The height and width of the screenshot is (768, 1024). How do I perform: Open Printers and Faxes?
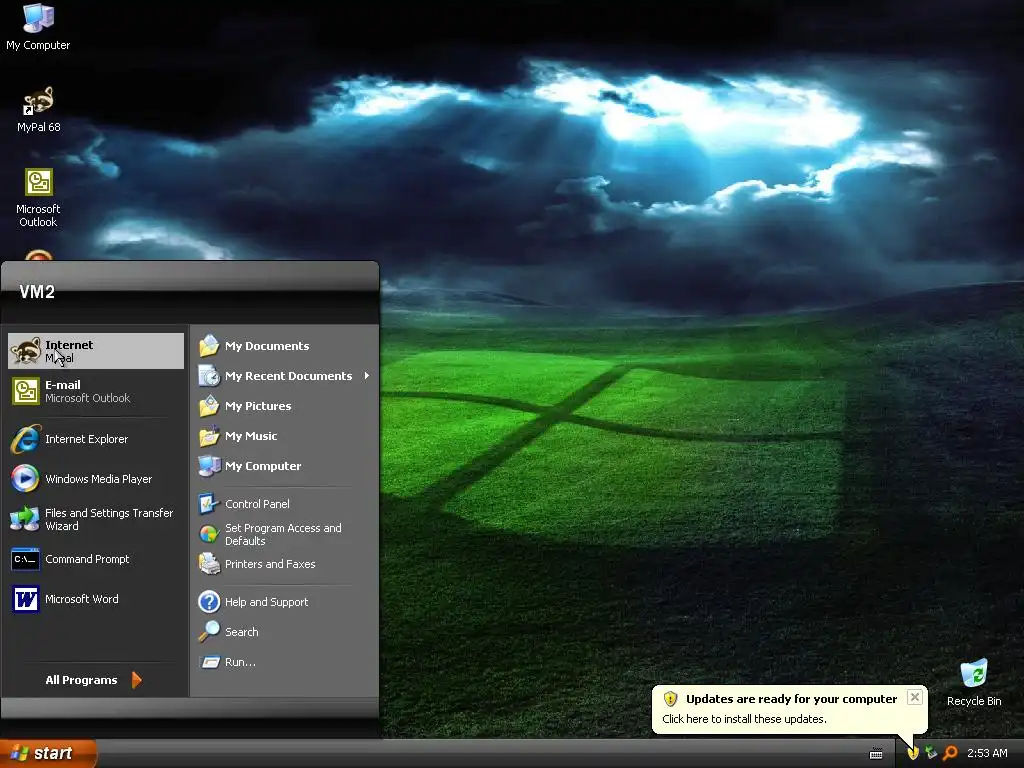click(285, 564)
